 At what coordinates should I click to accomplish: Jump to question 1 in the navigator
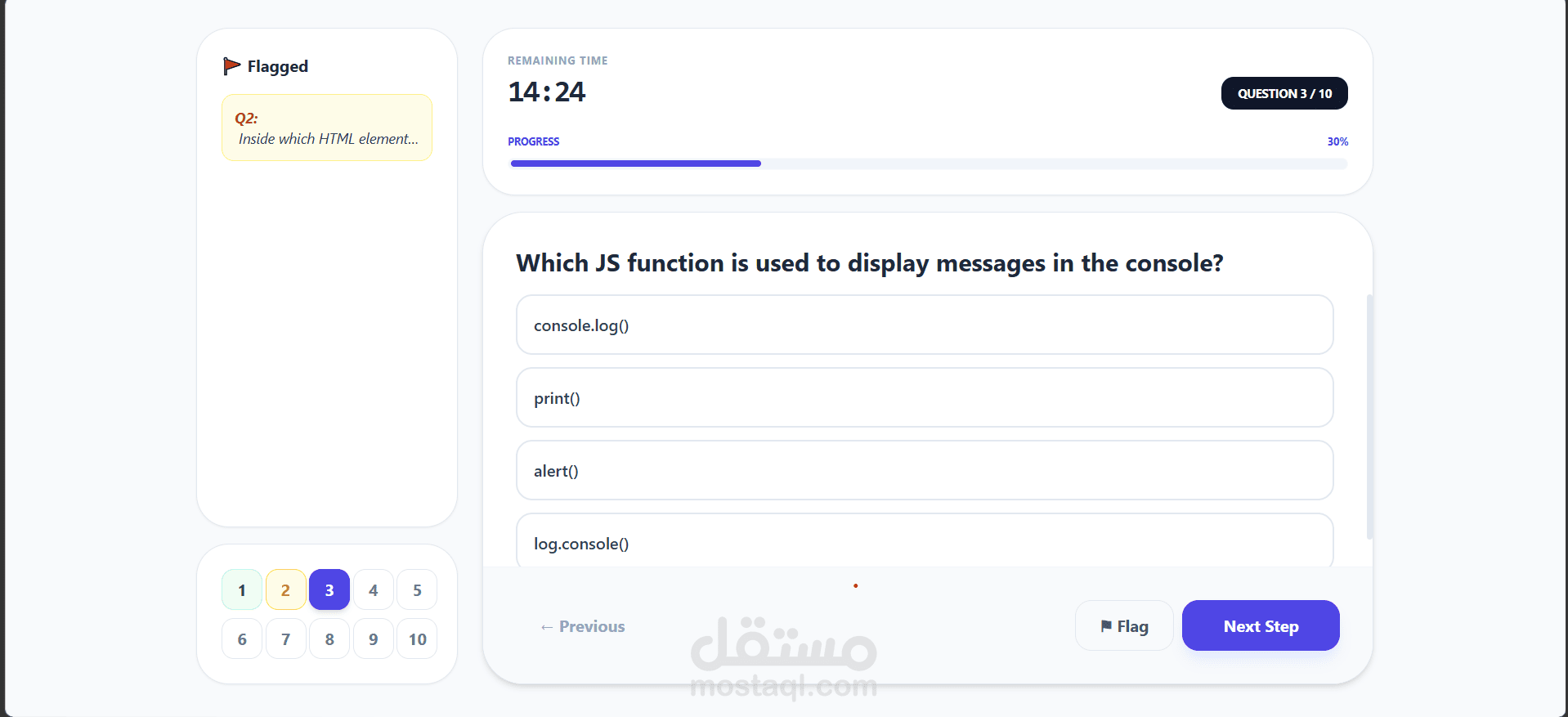(241, 589)
